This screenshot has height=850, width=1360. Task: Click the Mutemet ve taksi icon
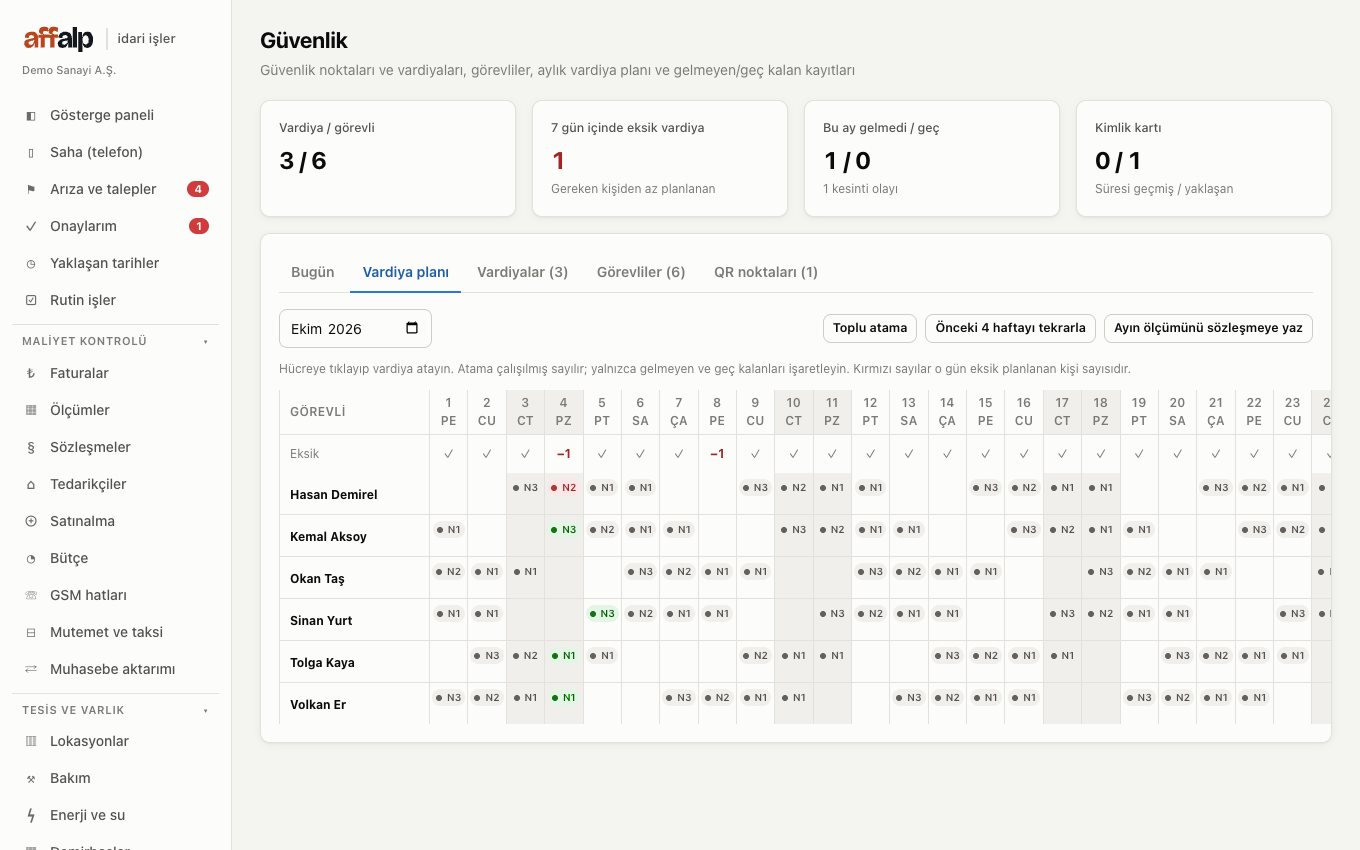(x=31, y=632)
